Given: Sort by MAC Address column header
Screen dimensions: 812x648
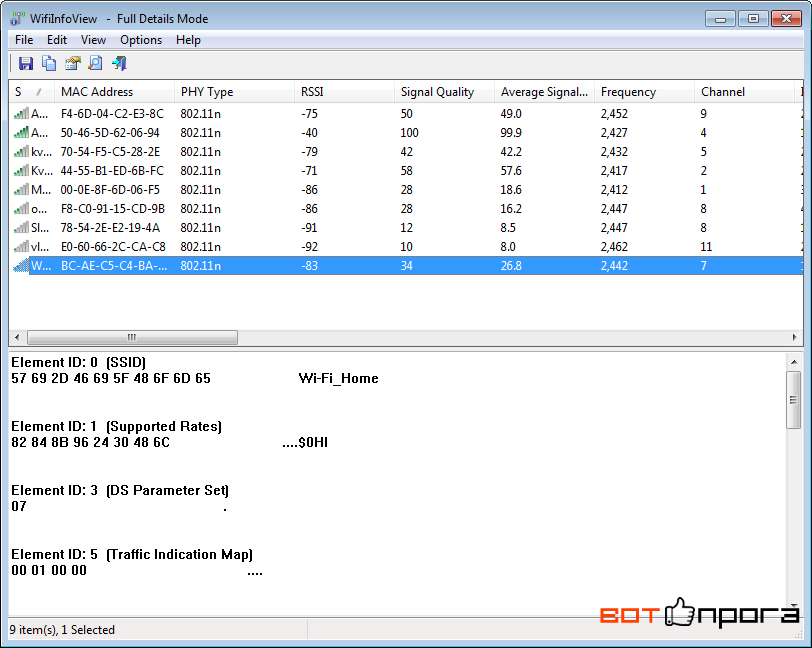Looking at the screenshot, I should point(114,92).
